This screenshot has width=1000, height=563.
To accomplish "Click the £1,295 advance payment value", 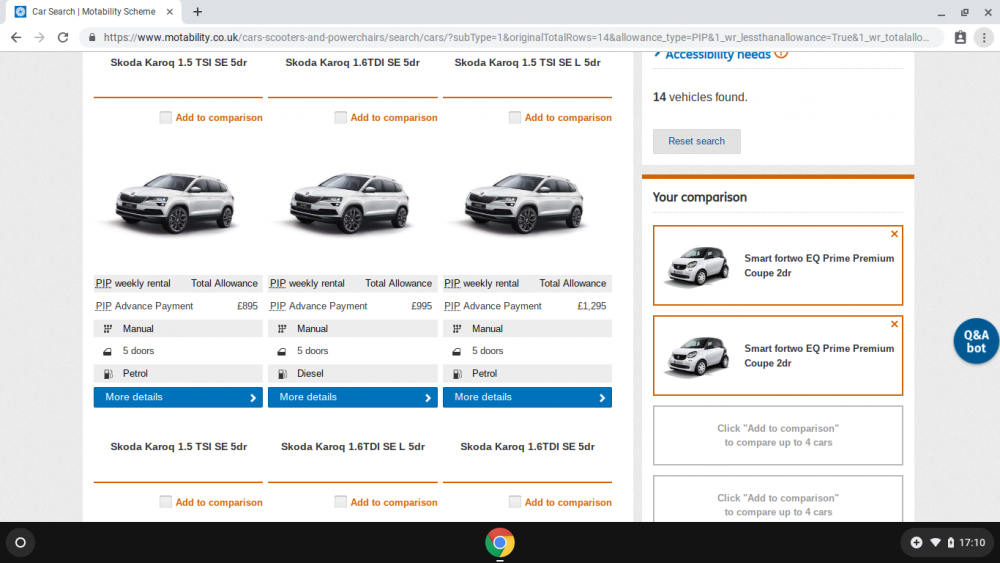I will pos(592,306).
